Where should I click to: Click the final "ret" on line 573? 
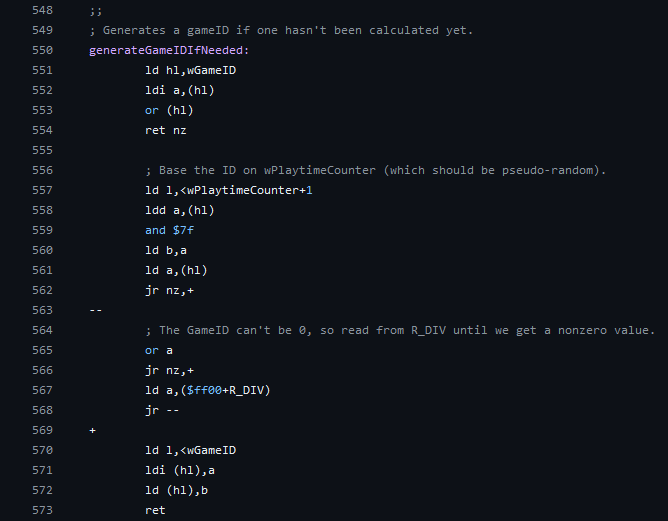(156, 510)
